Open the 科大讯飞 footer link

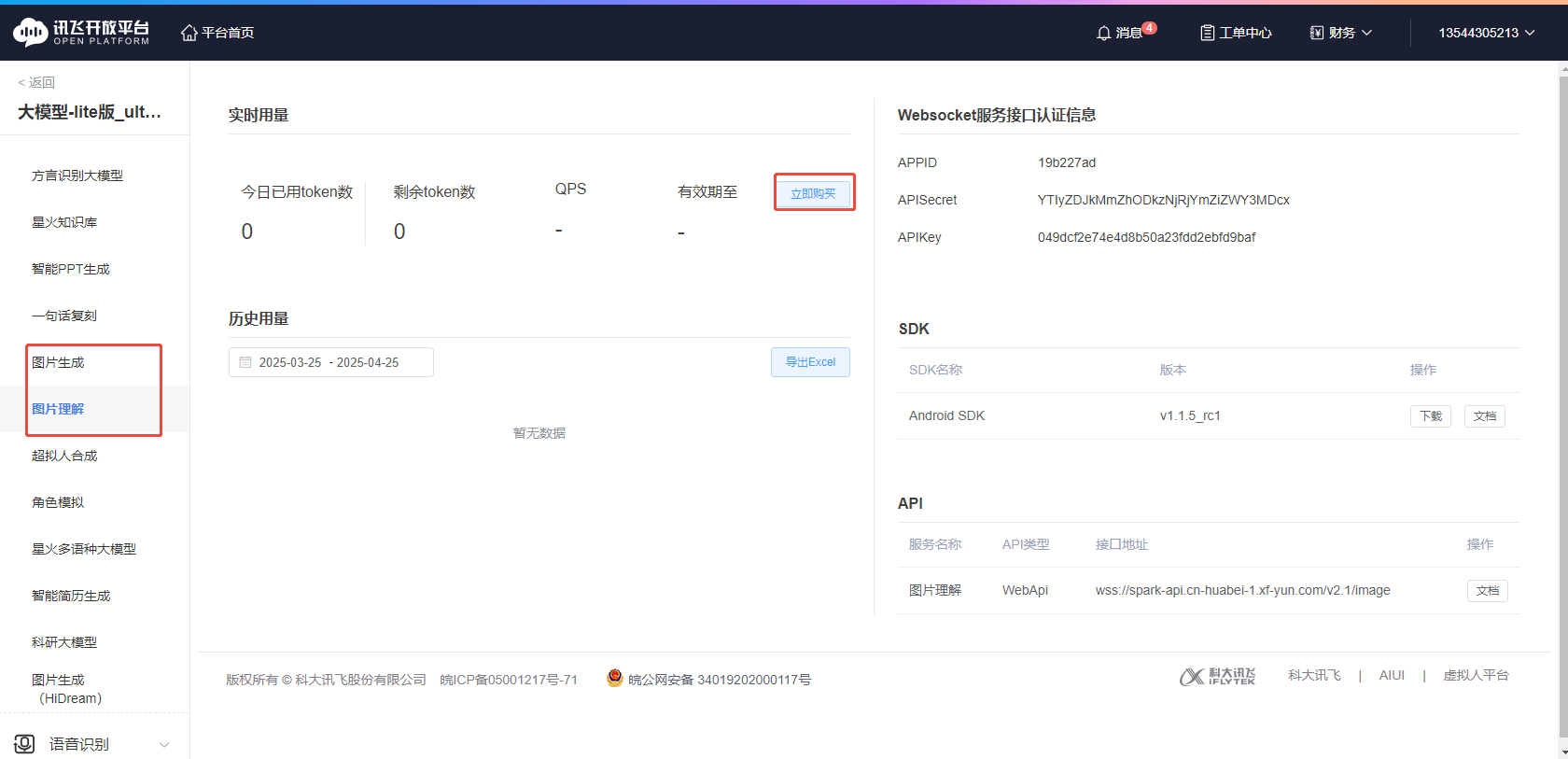pos(1314,675)
